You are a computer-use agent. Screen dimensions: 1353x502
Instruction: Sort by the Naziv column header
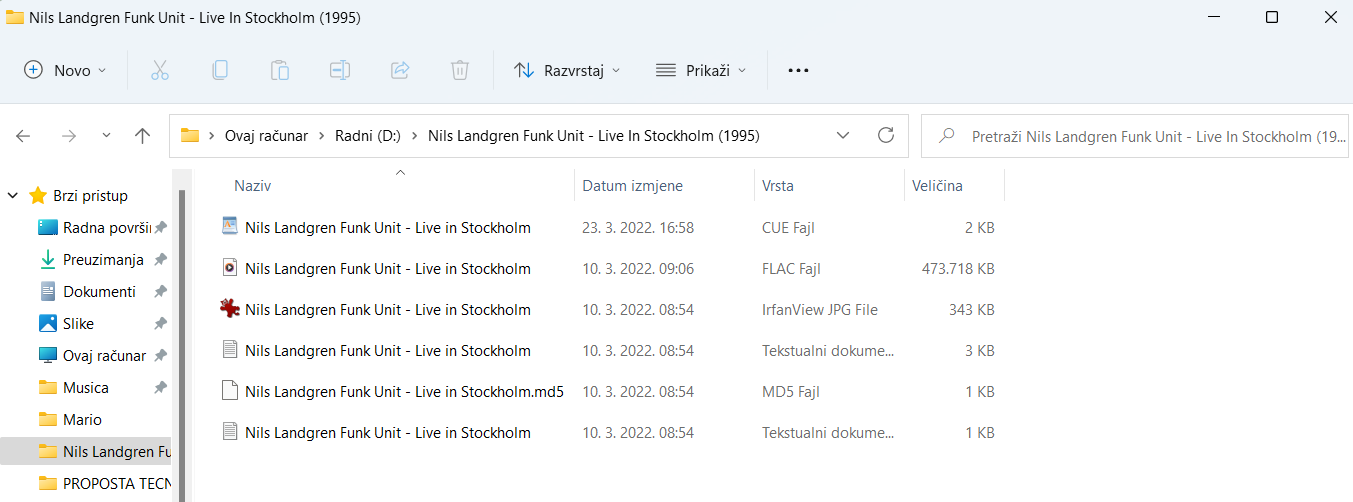click(x=399, y=186)
